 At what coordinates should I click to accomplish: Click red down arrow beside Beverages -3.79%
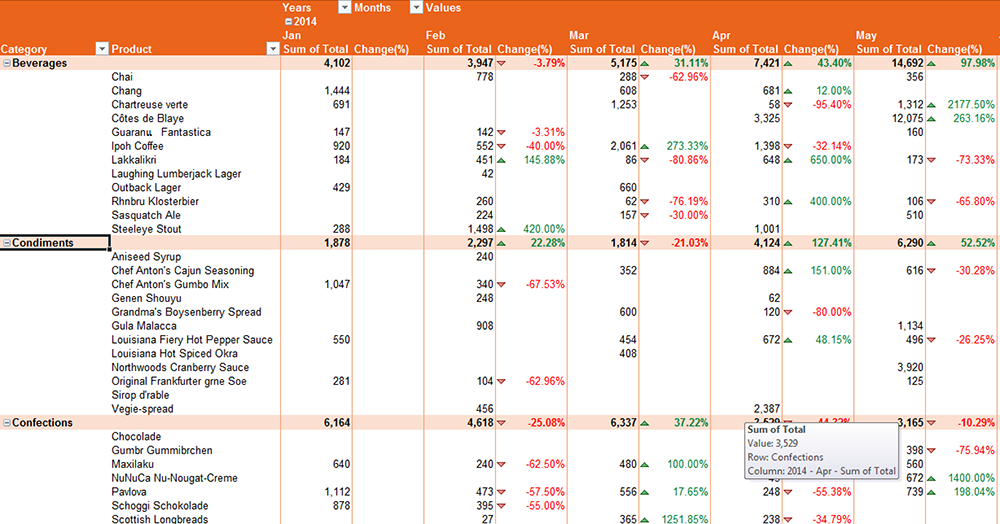coord(502,63)
